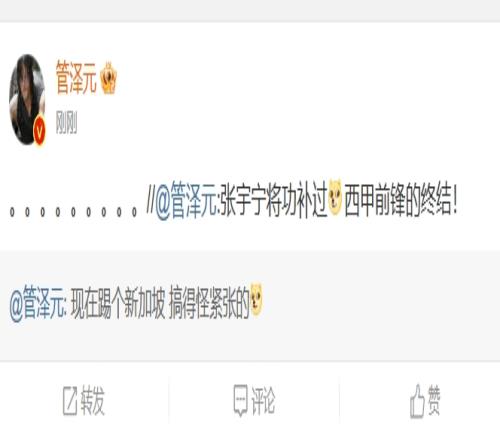Click the text 张宇宁将功补过

[x=273, y=201]
